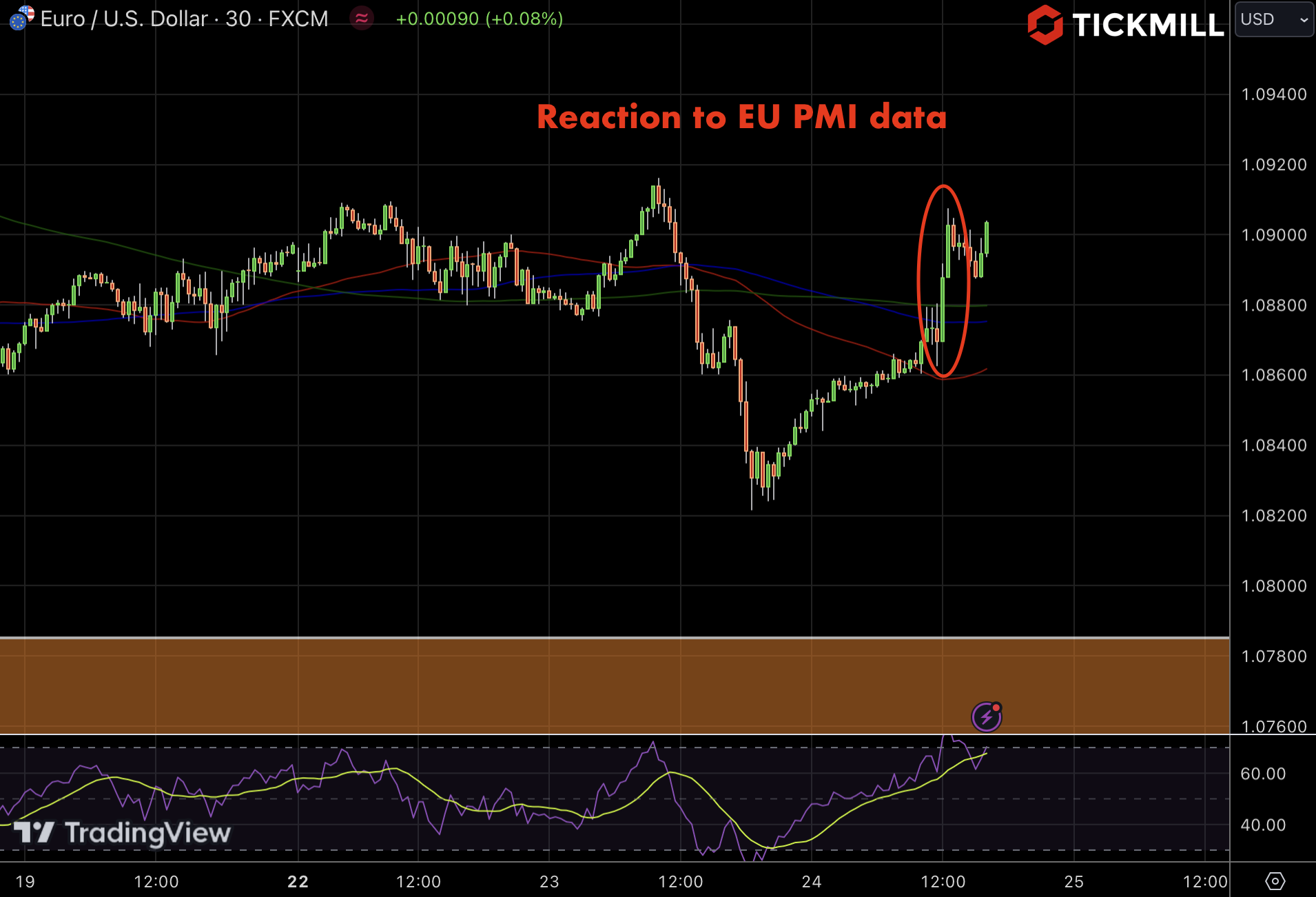Click the 1.07600 price axis label
The width and height of the screenshot is (1316, 897).
tap(1274, 726)
